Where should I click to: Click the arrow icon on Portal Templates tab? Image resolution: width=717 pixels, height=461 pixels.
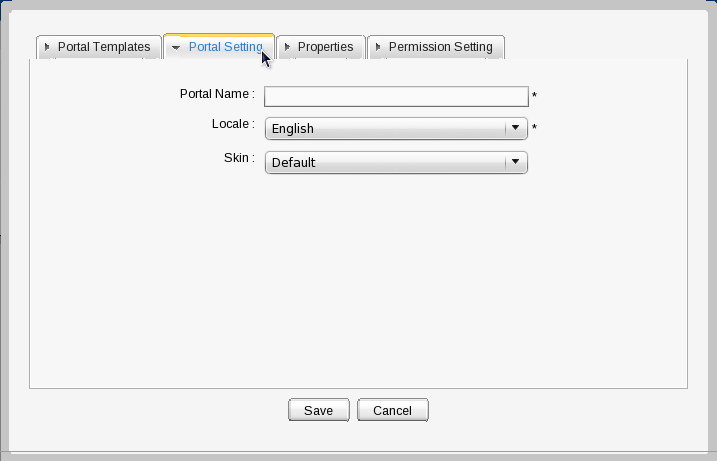47,47
